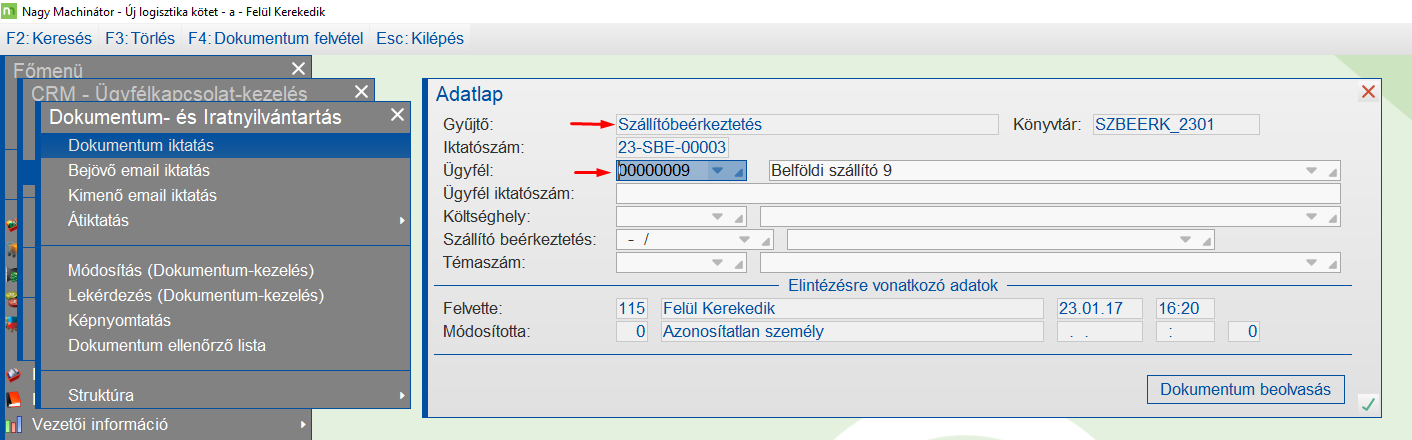Open the Költséghely code dropdown

pos(718,216)
